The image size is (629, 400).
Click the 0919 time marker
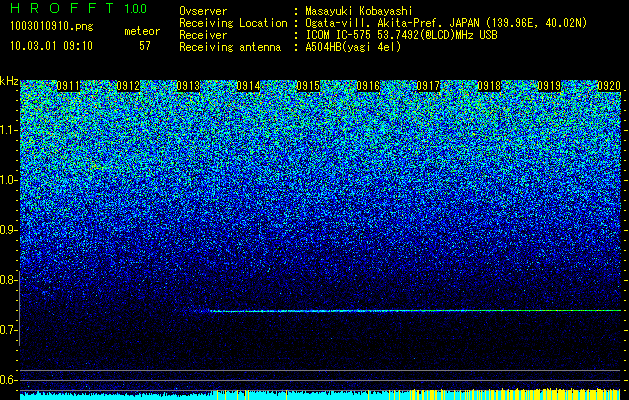point(549,86)
